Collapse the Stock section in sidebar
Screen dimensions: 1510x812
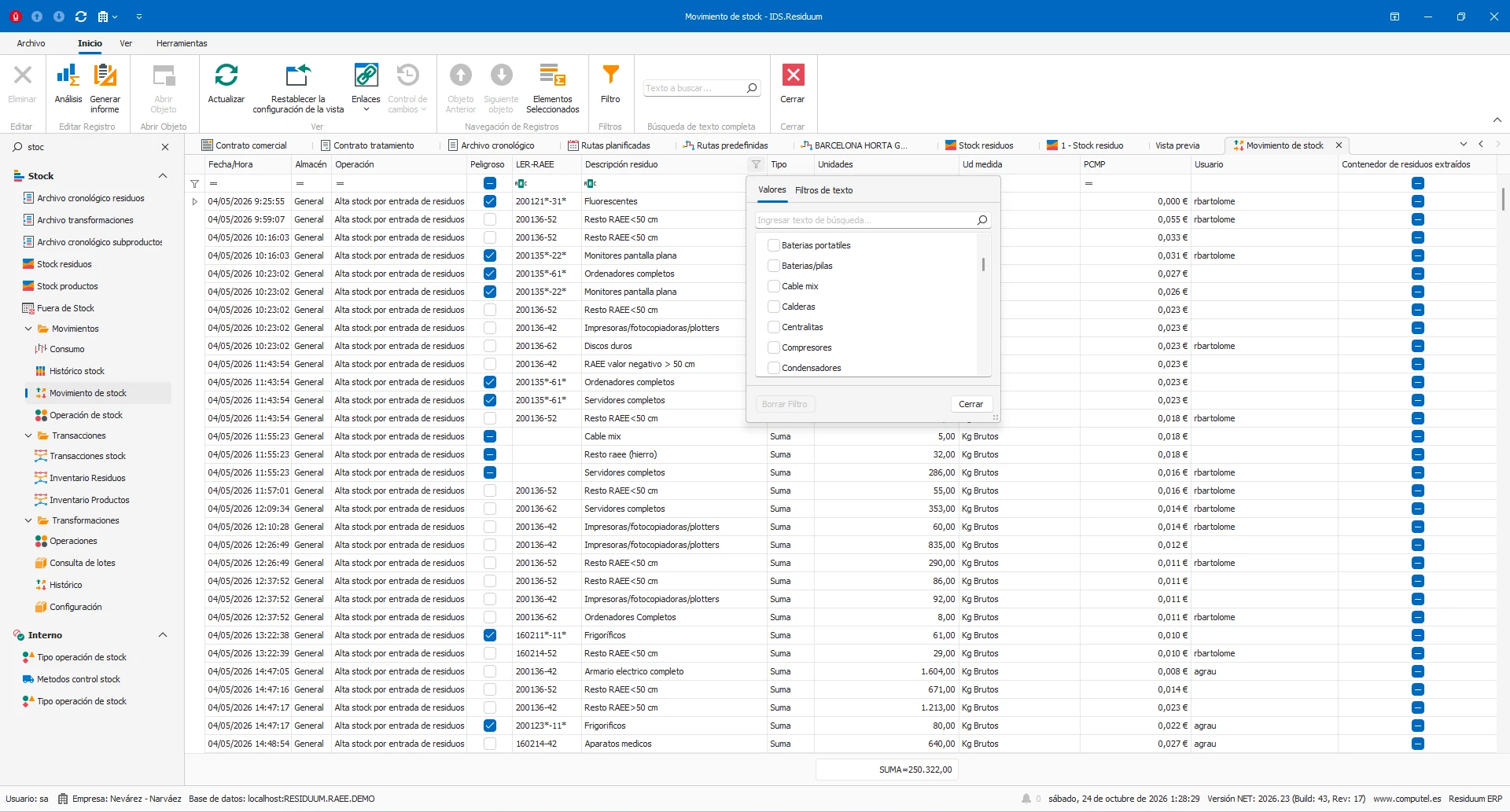click(x=163, y=176)
